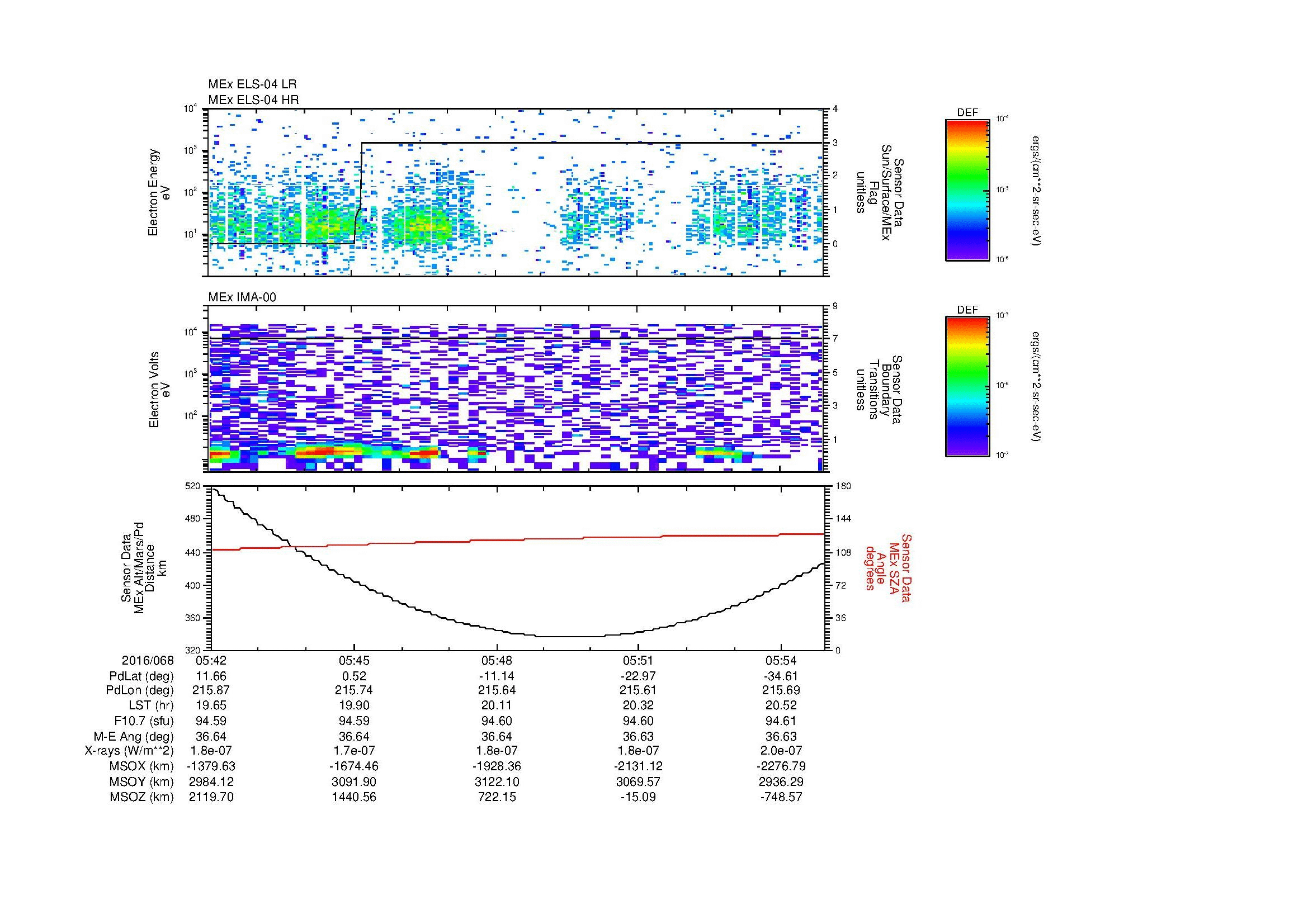The width and height of the screenshot is (1308, 924).
Task: Click the 520 altitude axis tick label
Action: coord(193,486)
